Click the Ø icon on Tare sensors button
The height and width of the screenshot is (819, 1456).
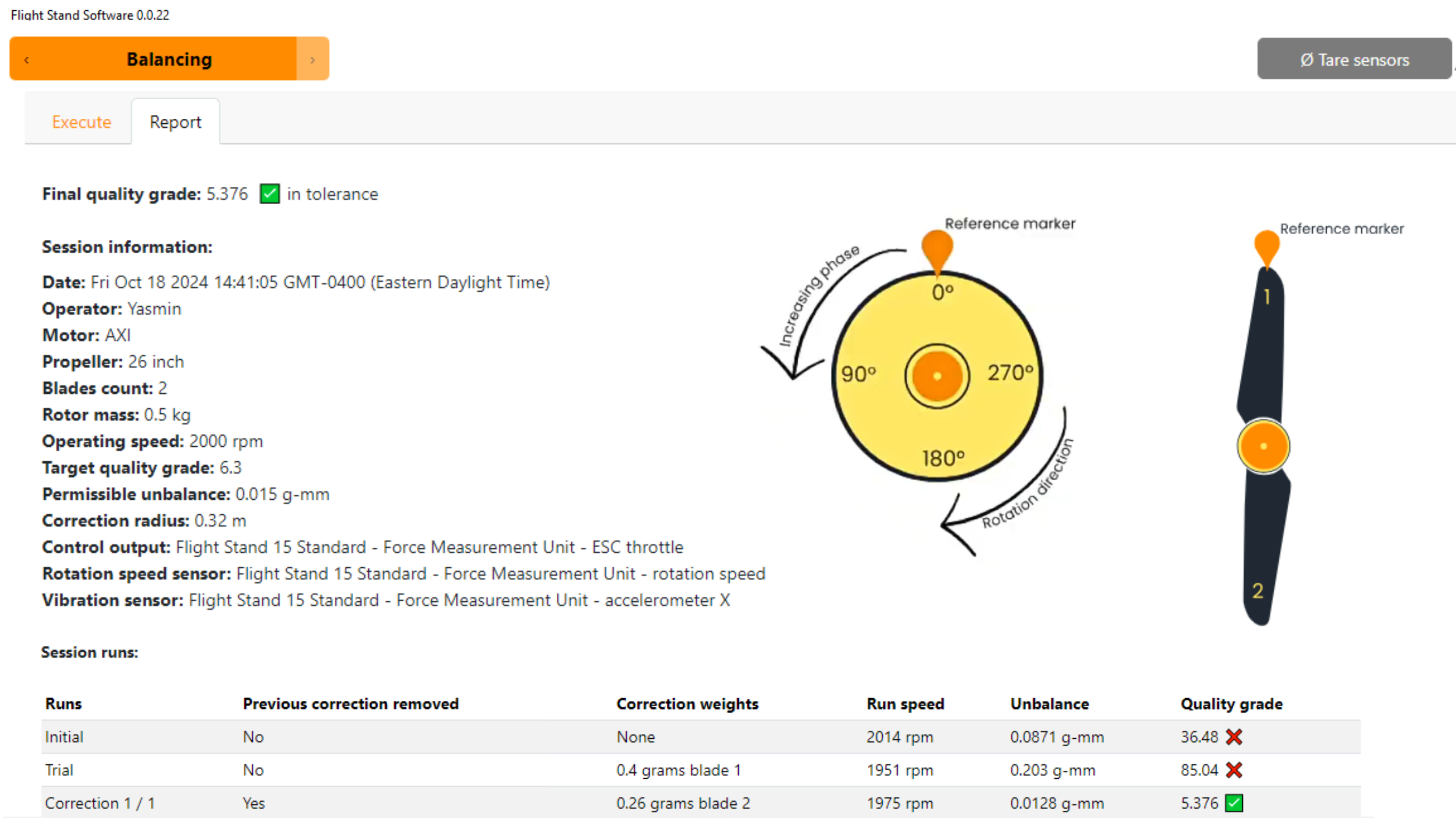pyautogui.click(x=1307, y=59)
